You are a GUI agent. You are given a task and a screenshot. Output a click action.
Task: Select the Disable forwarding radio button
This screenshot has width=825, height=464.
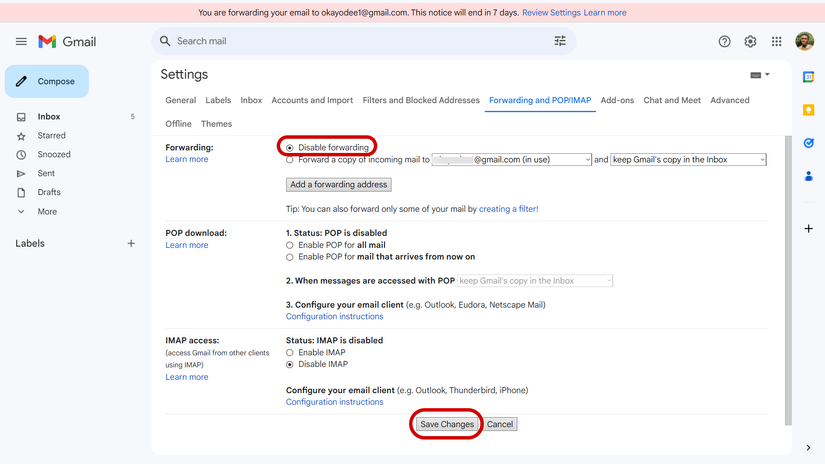290,148
